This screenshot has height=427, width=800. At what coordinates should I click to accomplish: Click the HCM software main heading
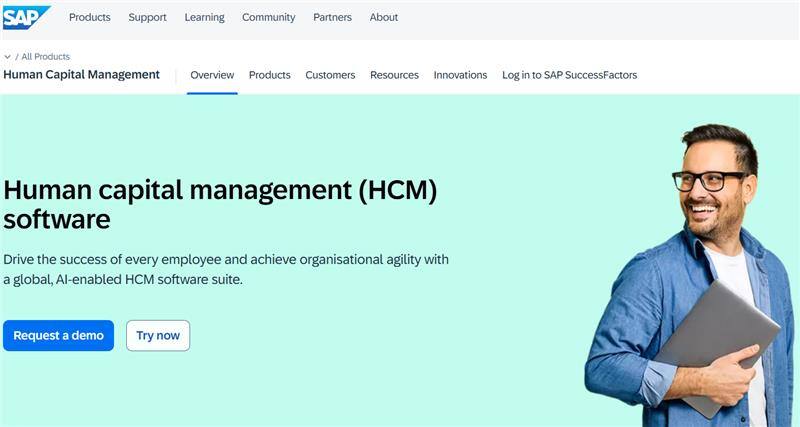[220, 205]
